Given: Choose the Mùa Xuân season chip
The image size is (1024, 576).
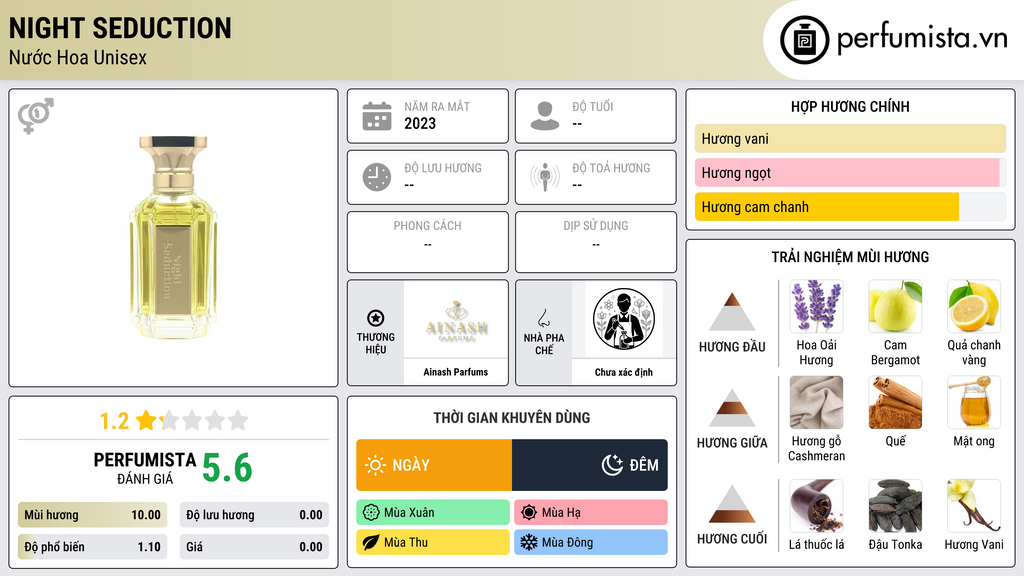Looking at the screenshot, I should [433, 513].
